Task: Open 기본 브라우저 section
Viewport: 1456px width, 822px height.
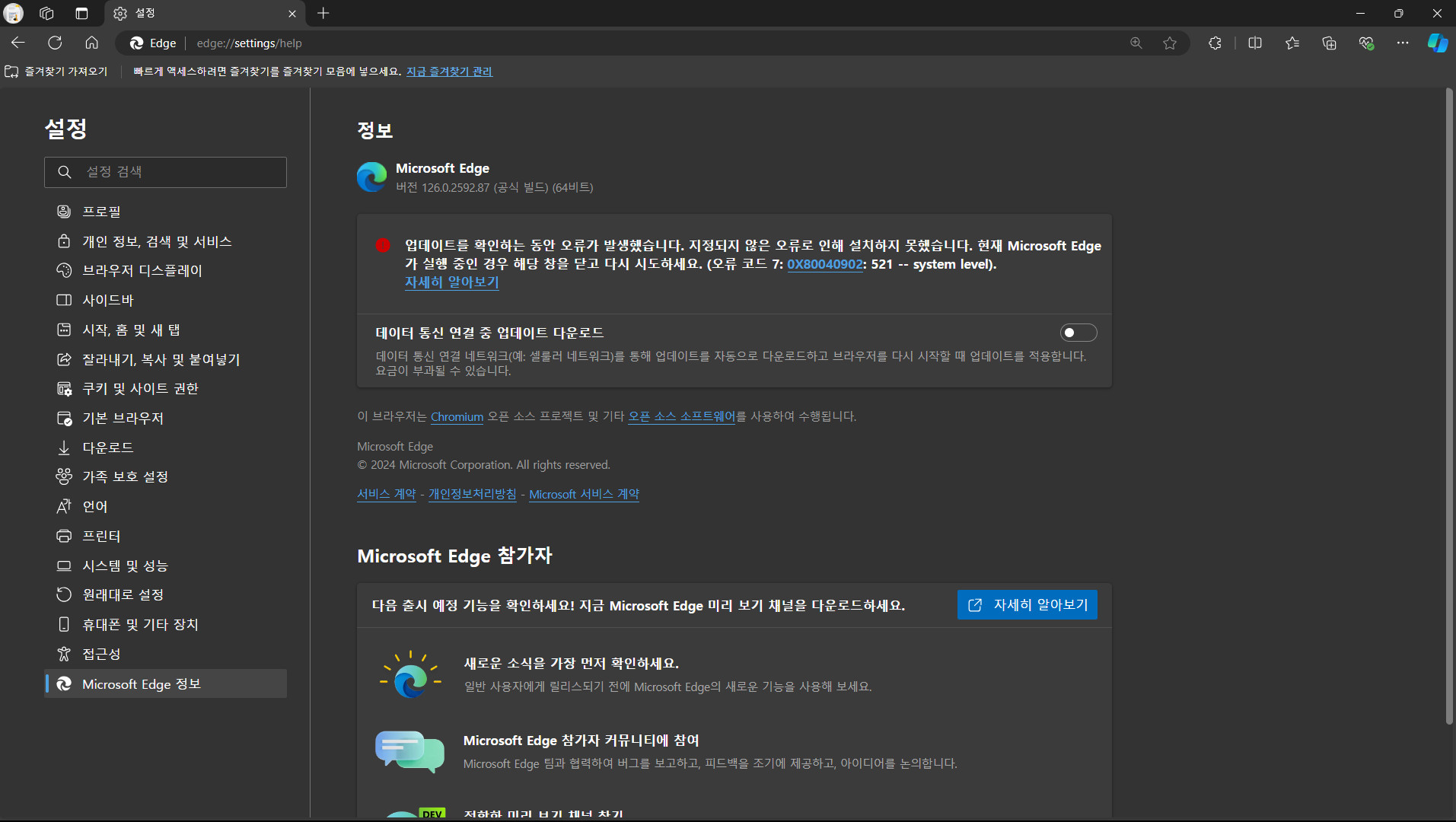Action: (x=165, y=418)
